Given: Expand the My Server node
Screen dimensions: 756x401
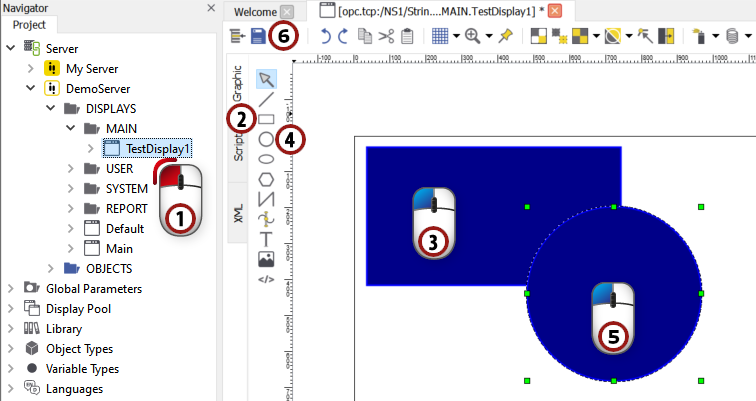Looking at the screenshot, I should coord(30,68).
